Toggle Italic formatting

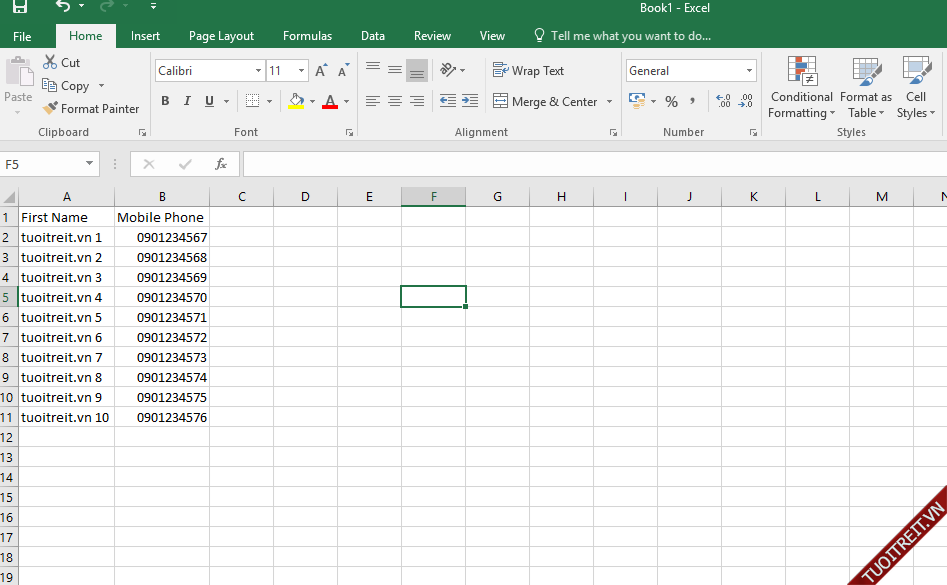[x=187, y=101]
